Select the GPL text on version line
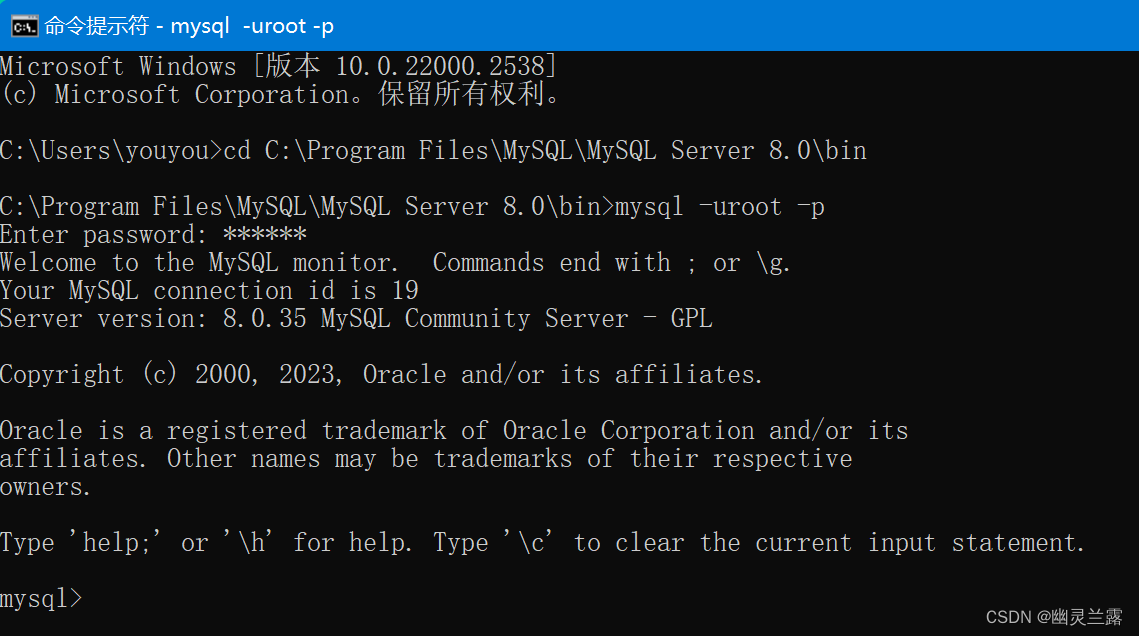The image size is (1139, 636). point(692,318)
